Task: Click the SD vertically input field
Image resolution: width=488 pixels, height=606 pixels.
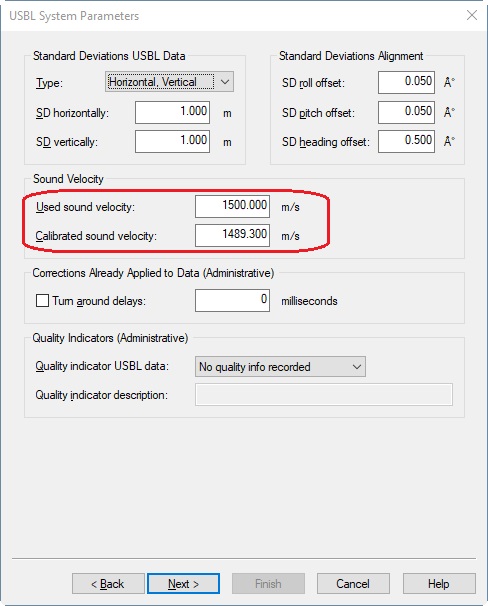Action: [x=172, y=141]
